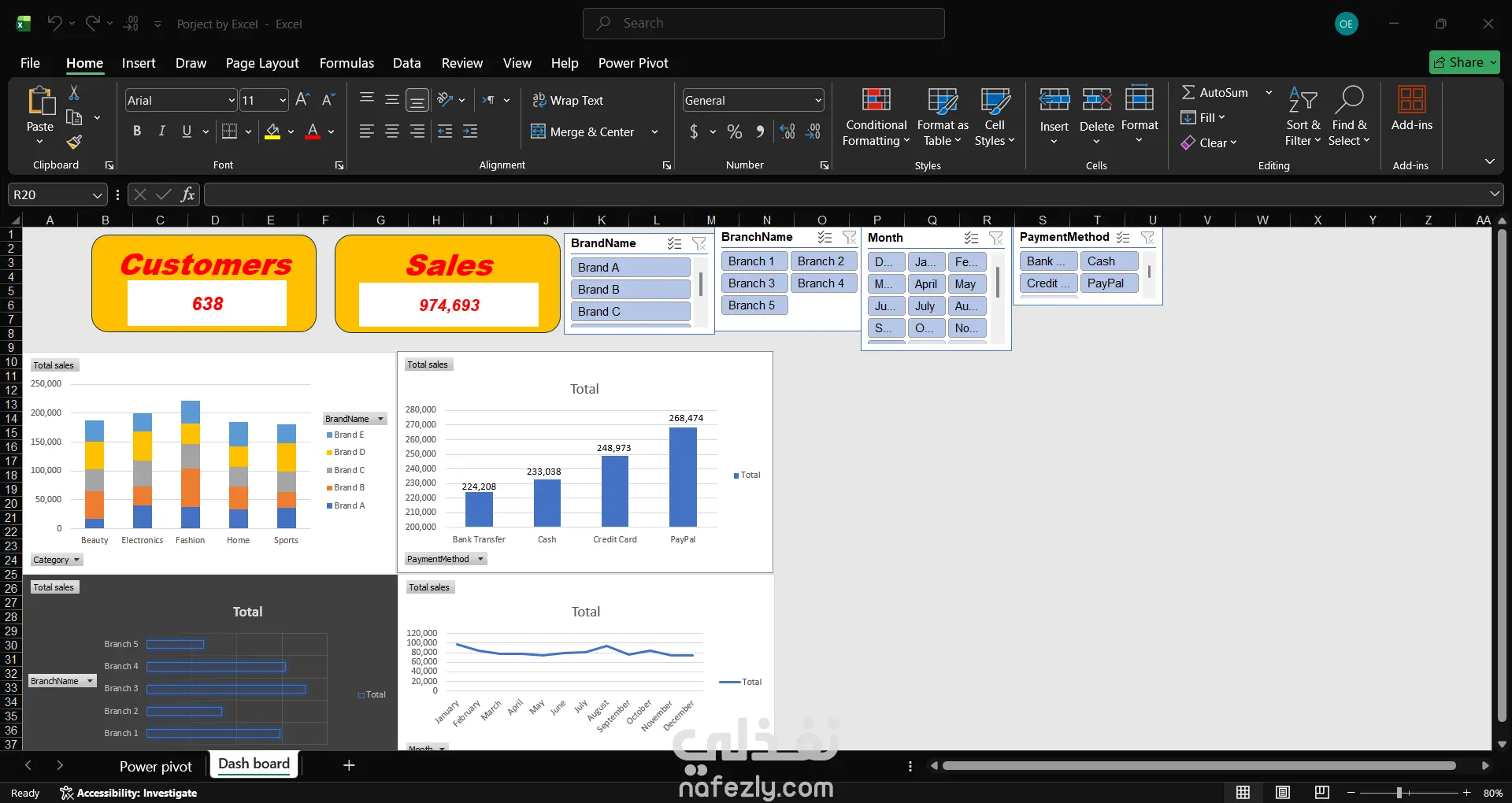Screen dimensions: 1512x803
Task: Open the PaymentMethod filter dropdown on chart
Action: (480, 559)
